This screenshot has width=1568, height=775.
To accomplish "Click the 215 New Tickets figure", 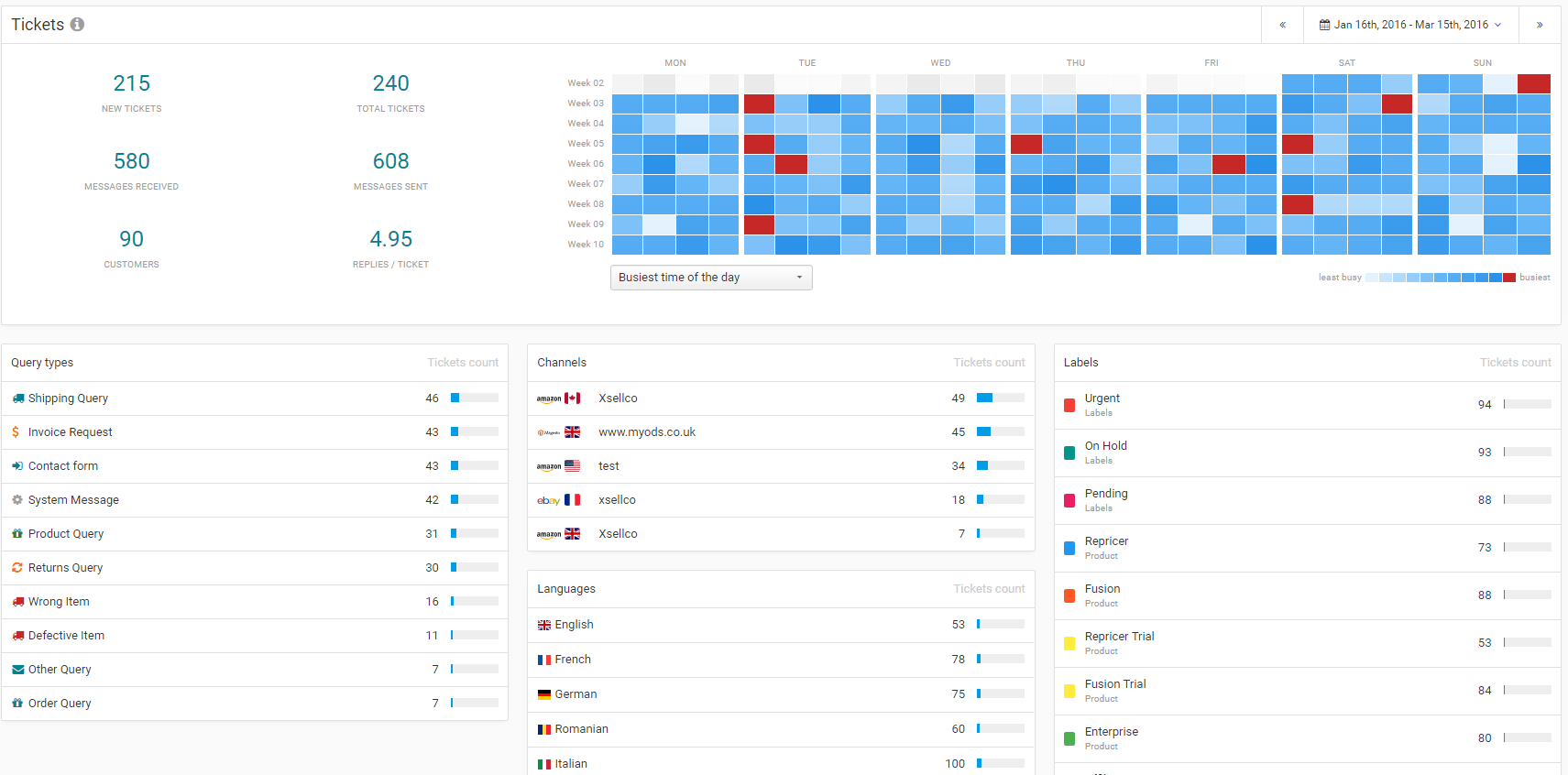I will [131, 83].
